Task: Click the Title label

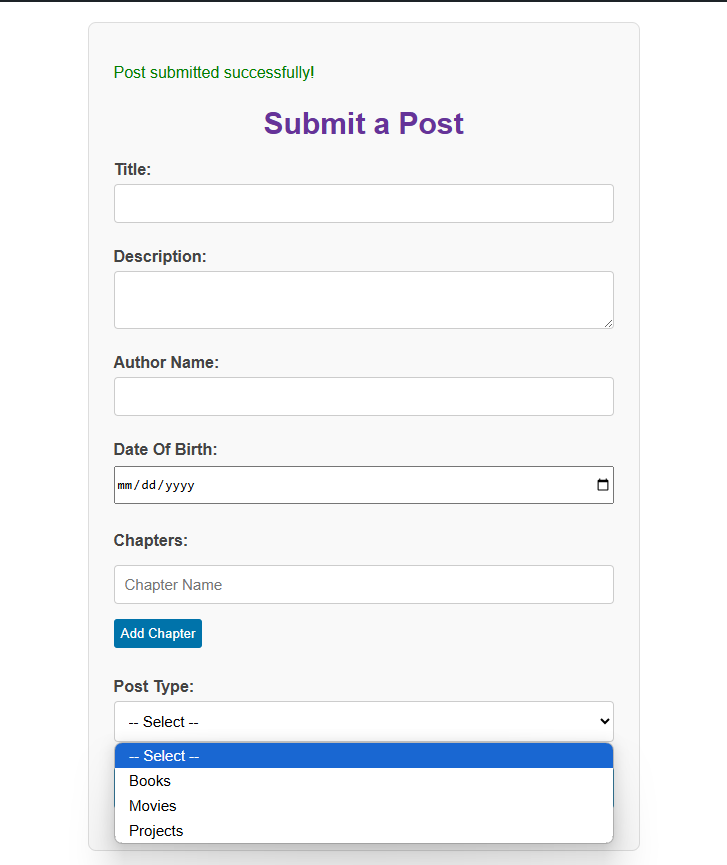Action: pos(132,169)
